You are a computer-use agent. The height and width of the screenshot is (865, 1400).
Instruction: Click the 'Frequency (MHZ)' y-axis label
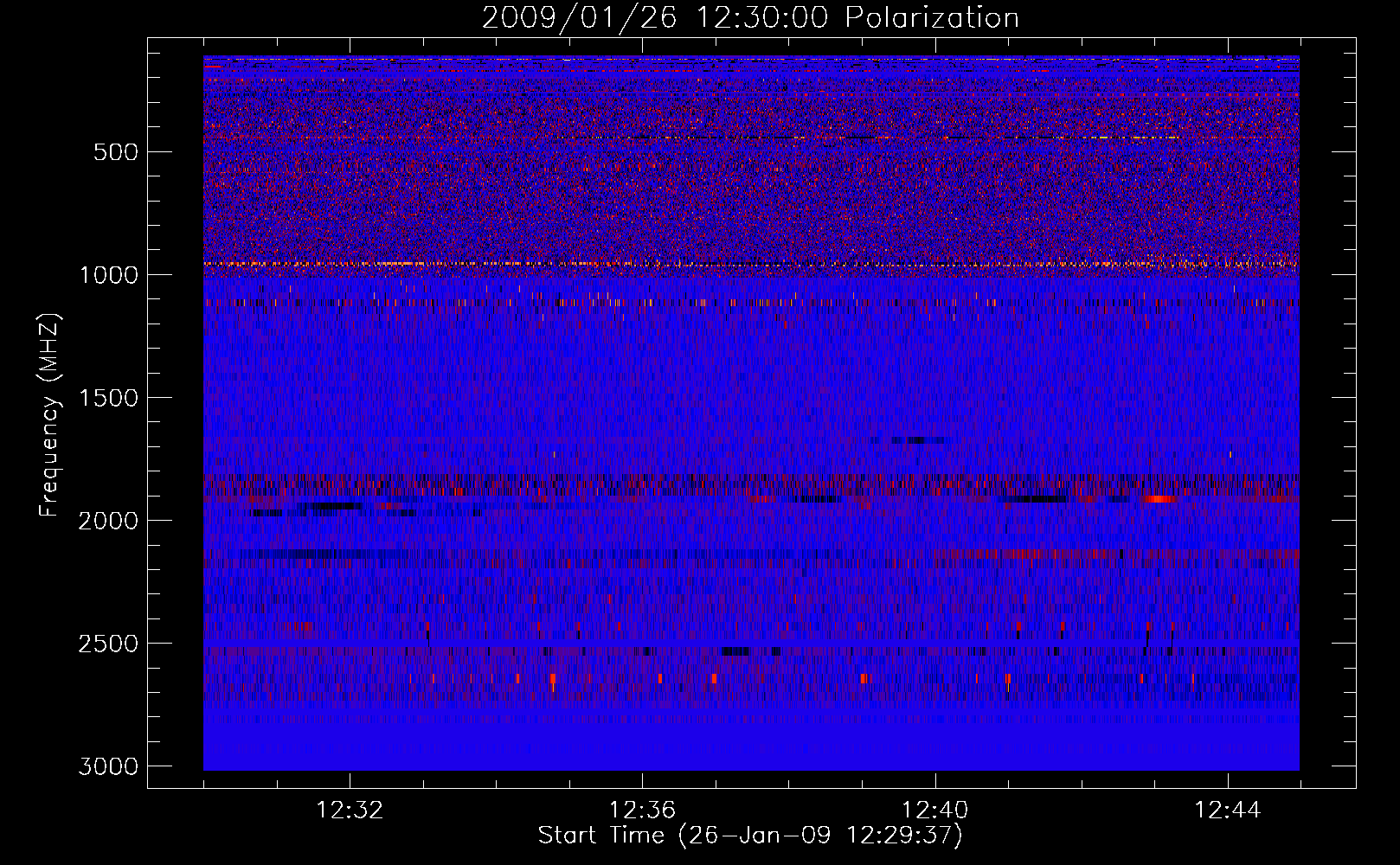click(49, 415)
